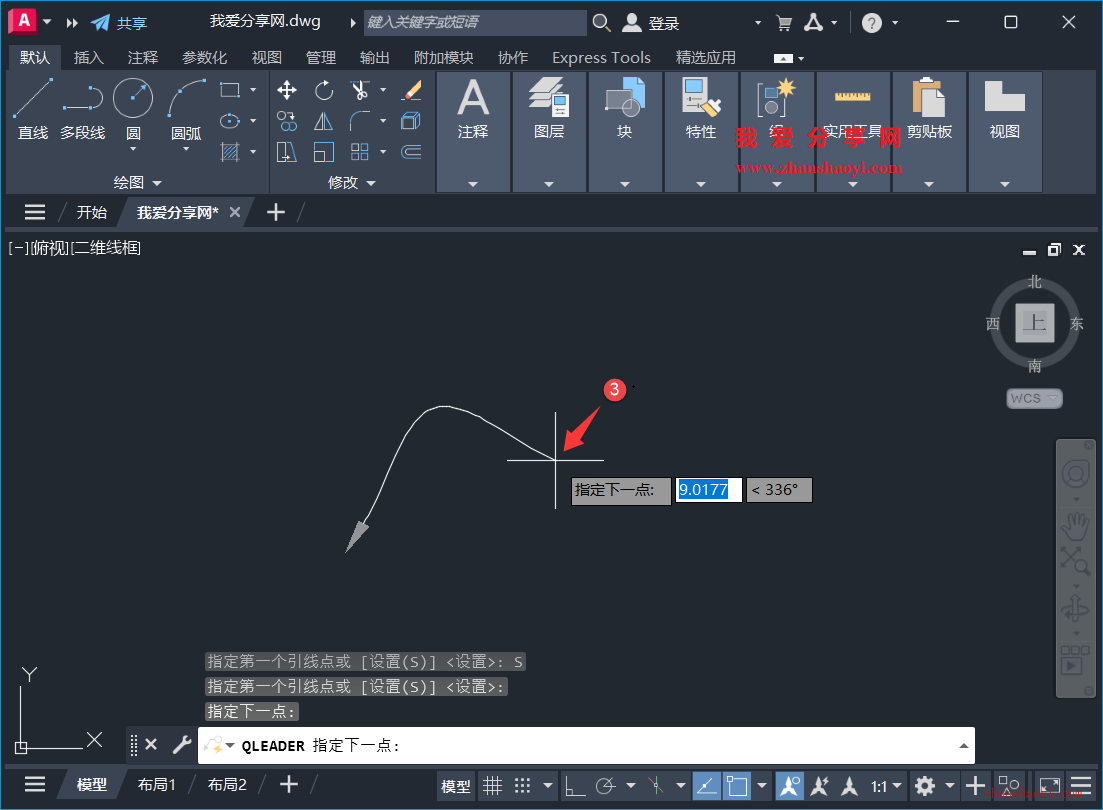Viewport: 1103px width, 810px height.
Task: Expand the 绘图 draw panel dropdown
Action: click(138, 182)
